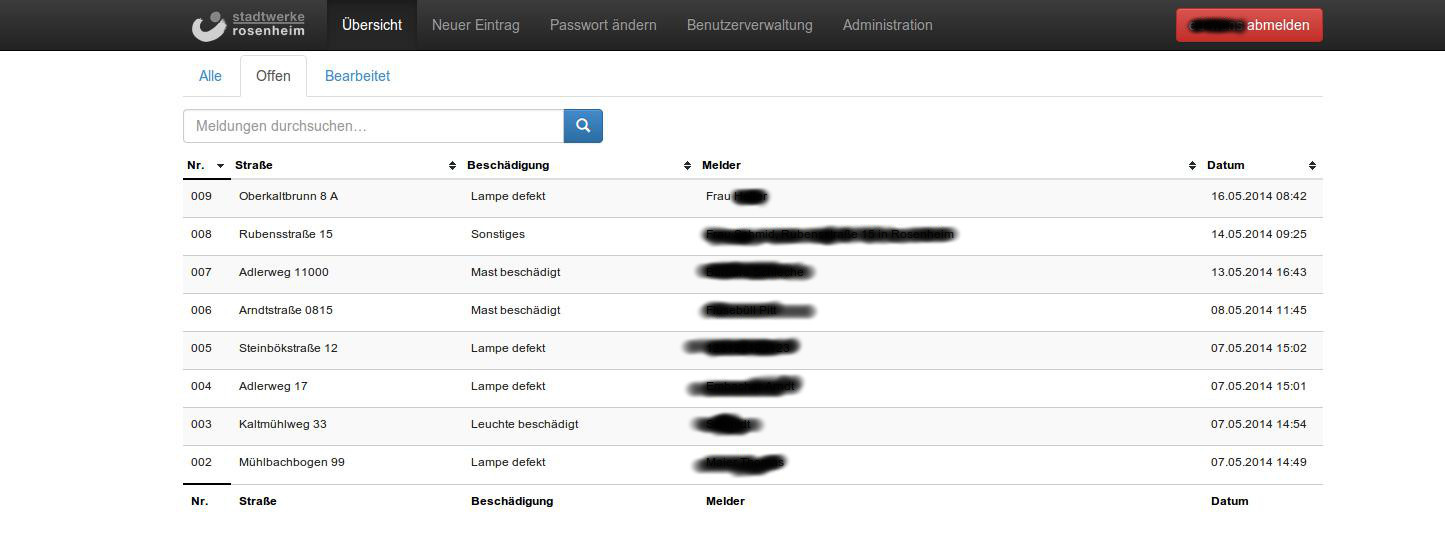1445x538 pixels.
Task: Click Steinbökstraße 12 cell
Action: [288, 348]
